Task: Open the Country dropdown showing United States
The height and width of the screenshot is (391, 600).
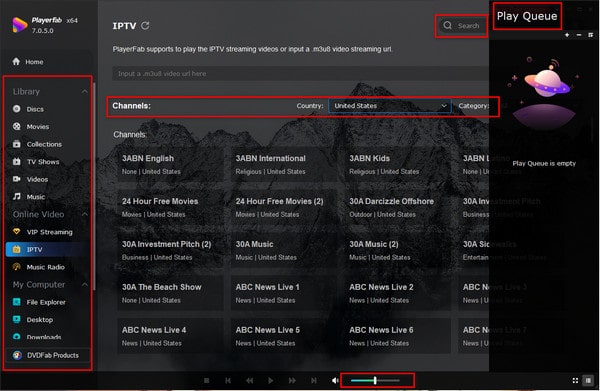Action: (390, 106)
